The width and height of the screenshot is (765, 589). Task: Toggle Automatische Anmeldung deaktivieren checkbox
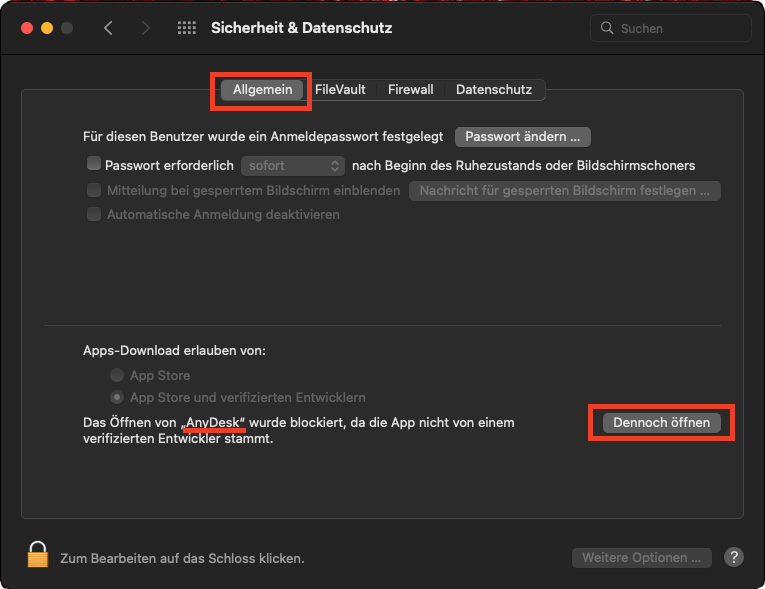[94, 214]
